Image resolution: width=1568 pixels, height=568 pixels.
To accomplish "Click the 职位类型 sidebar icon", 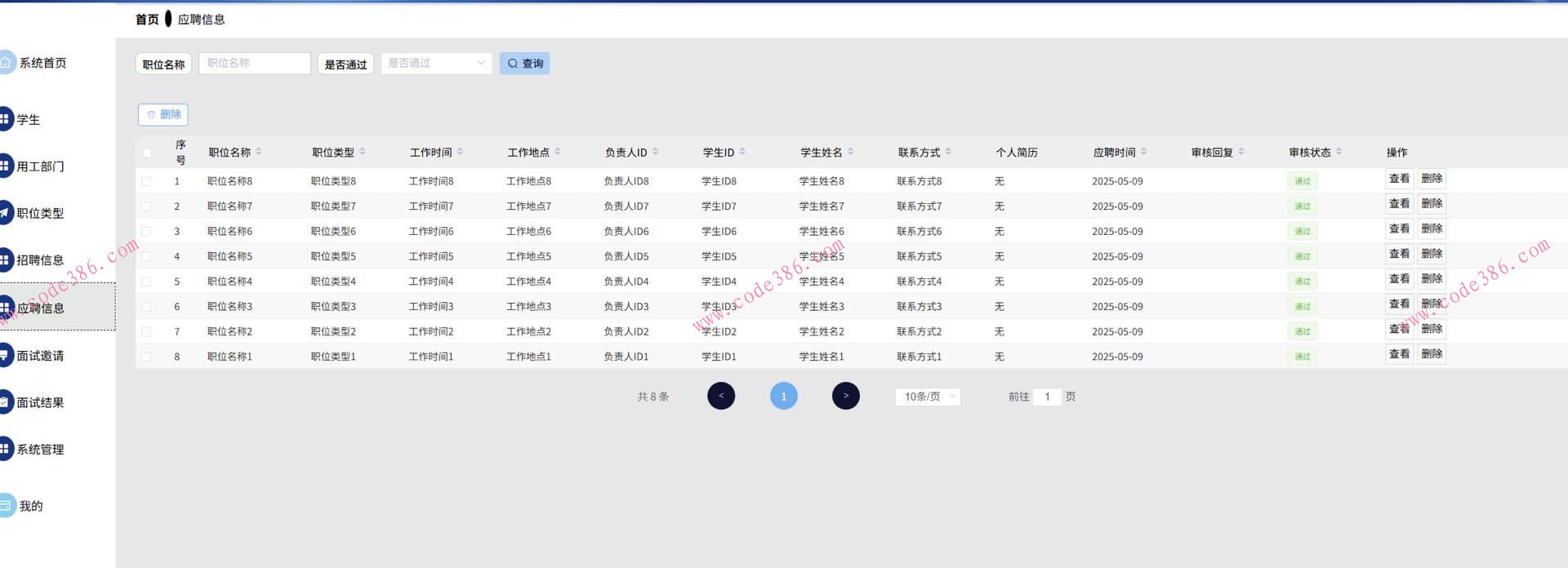I will coord(5,213).
